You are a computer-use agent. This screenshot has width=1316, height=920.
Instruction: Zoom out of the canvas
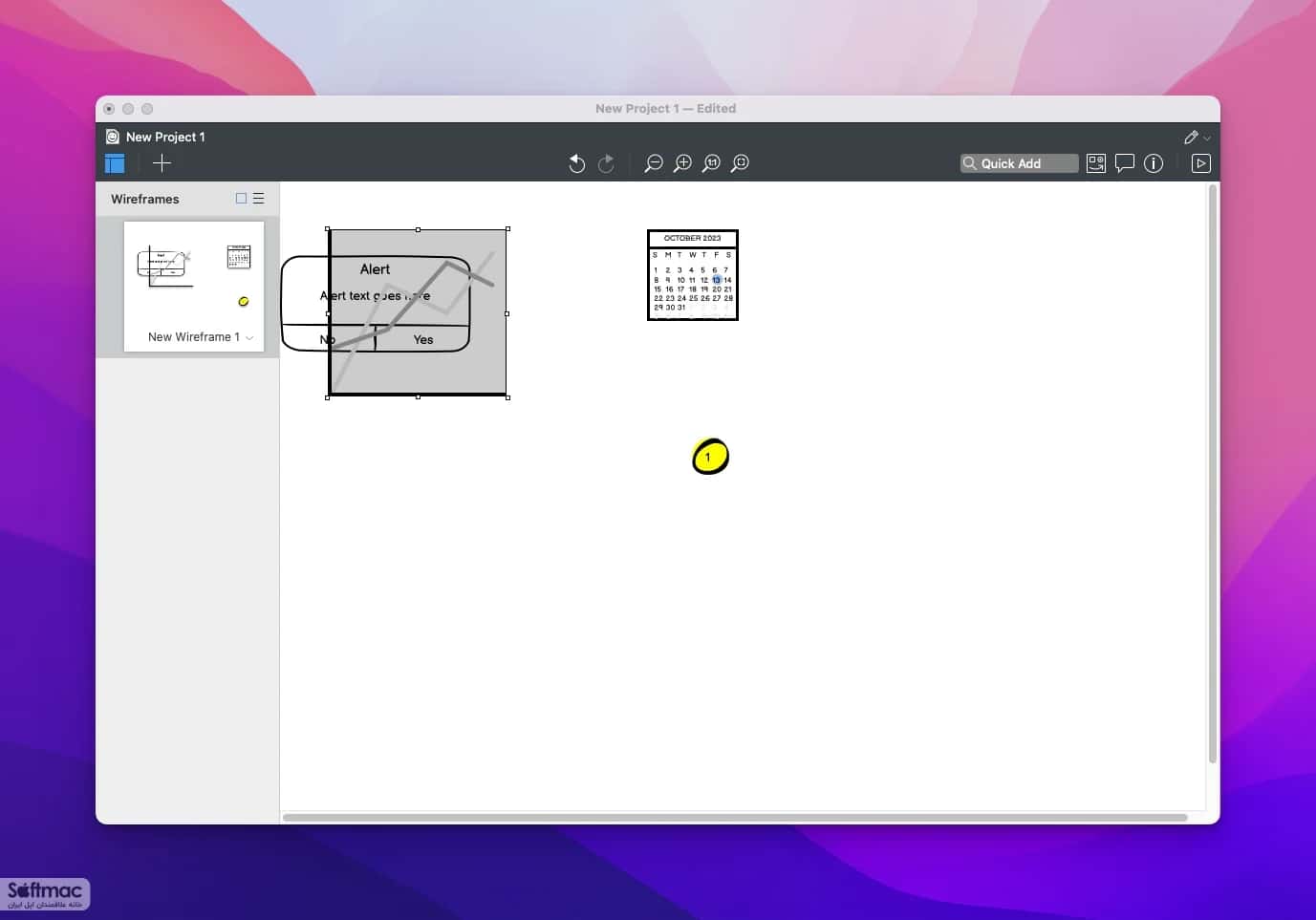[654, 163]
